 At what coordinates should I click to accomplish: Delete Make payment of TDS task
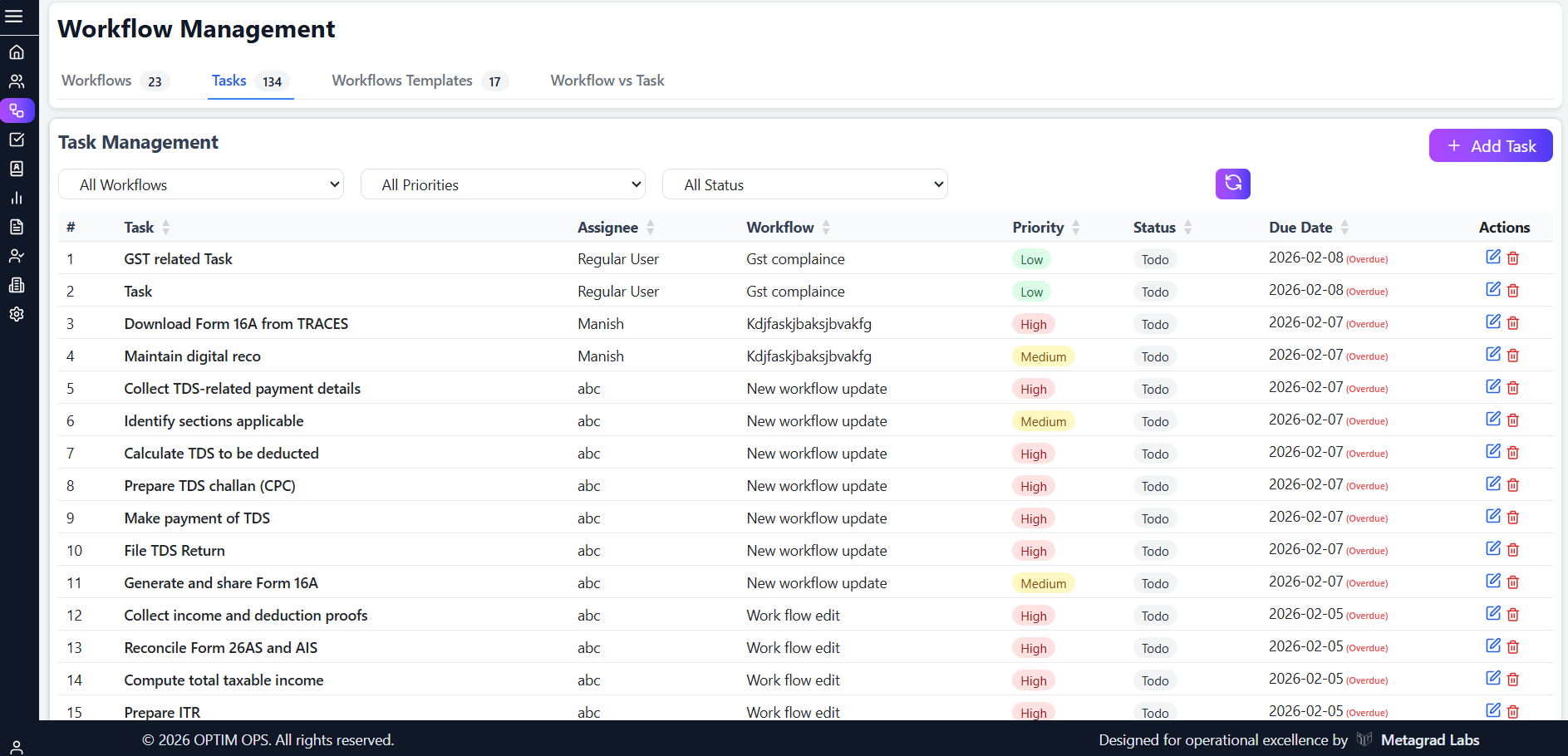(x=1513, y=518)
